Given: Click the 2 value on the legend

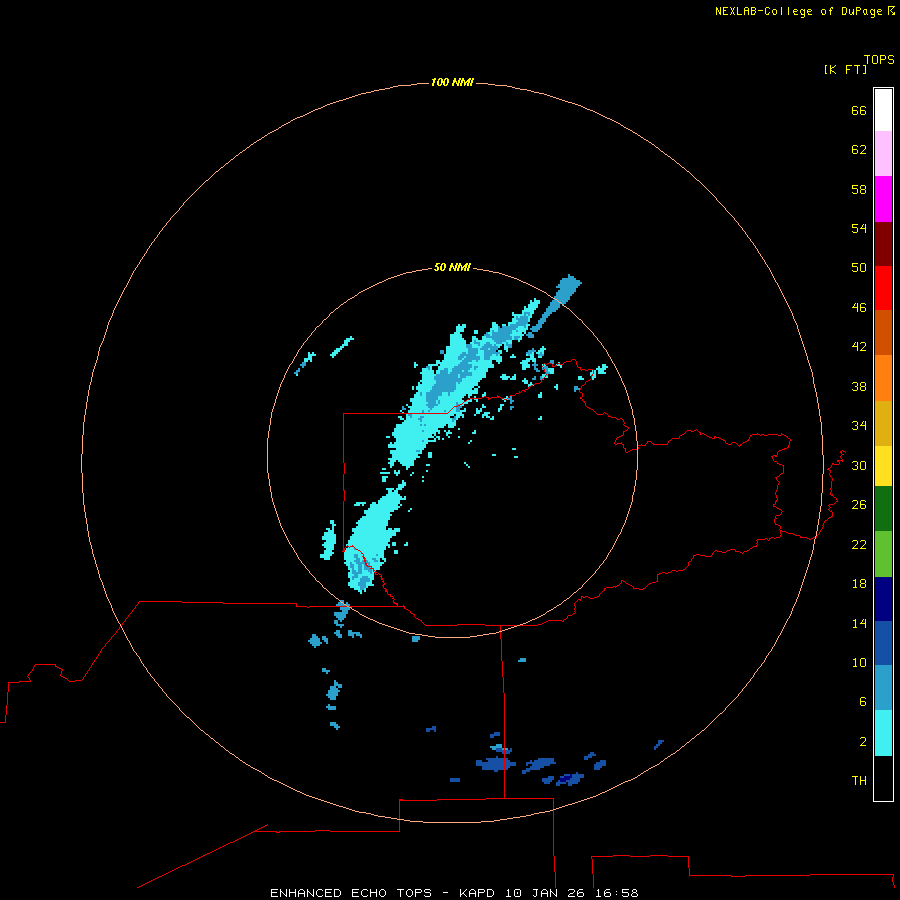Looking at the screenshot, I should click(863, 741).
